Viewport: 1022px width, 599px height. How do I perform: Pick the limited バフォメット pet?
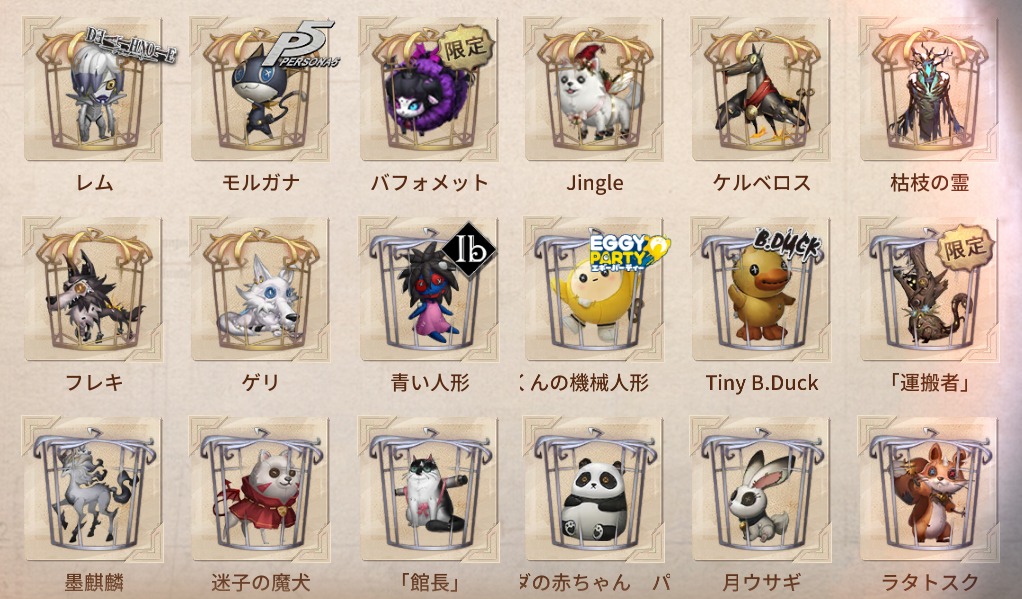pyautogui.click(x=428, y=89)
